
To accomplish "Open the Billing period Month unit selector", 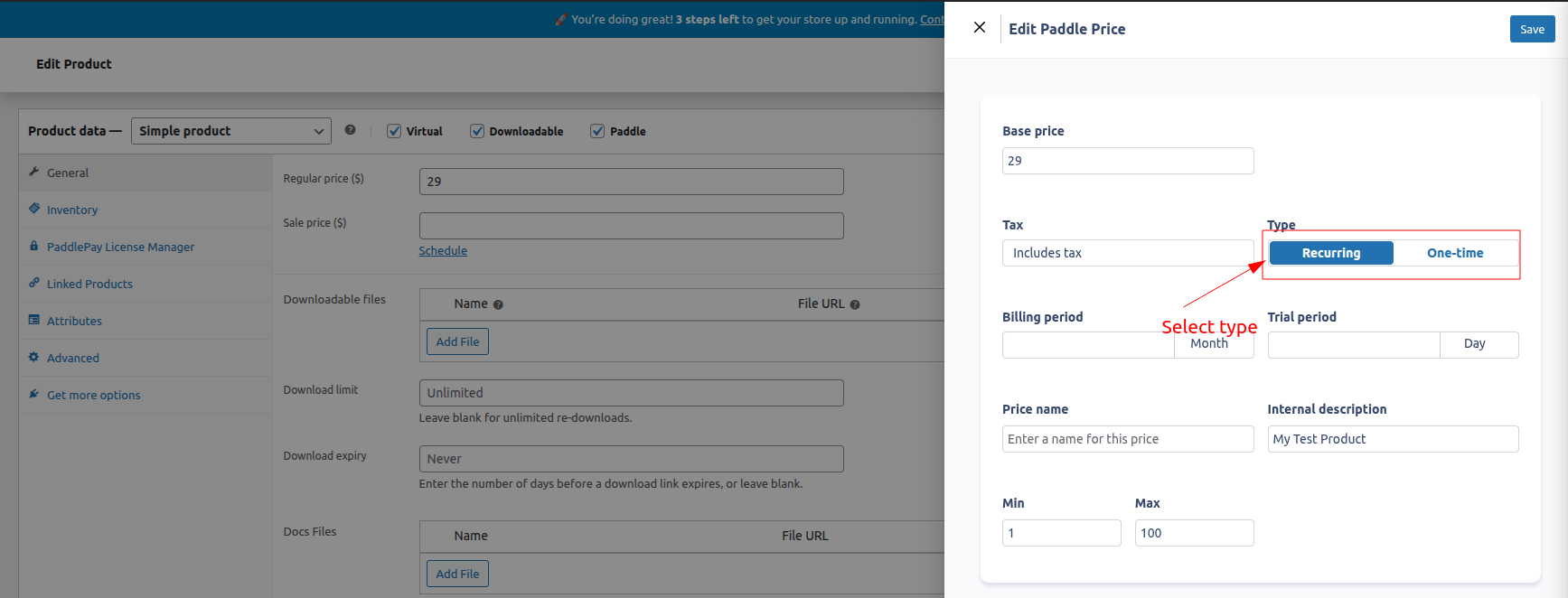I will (1214, 345).
